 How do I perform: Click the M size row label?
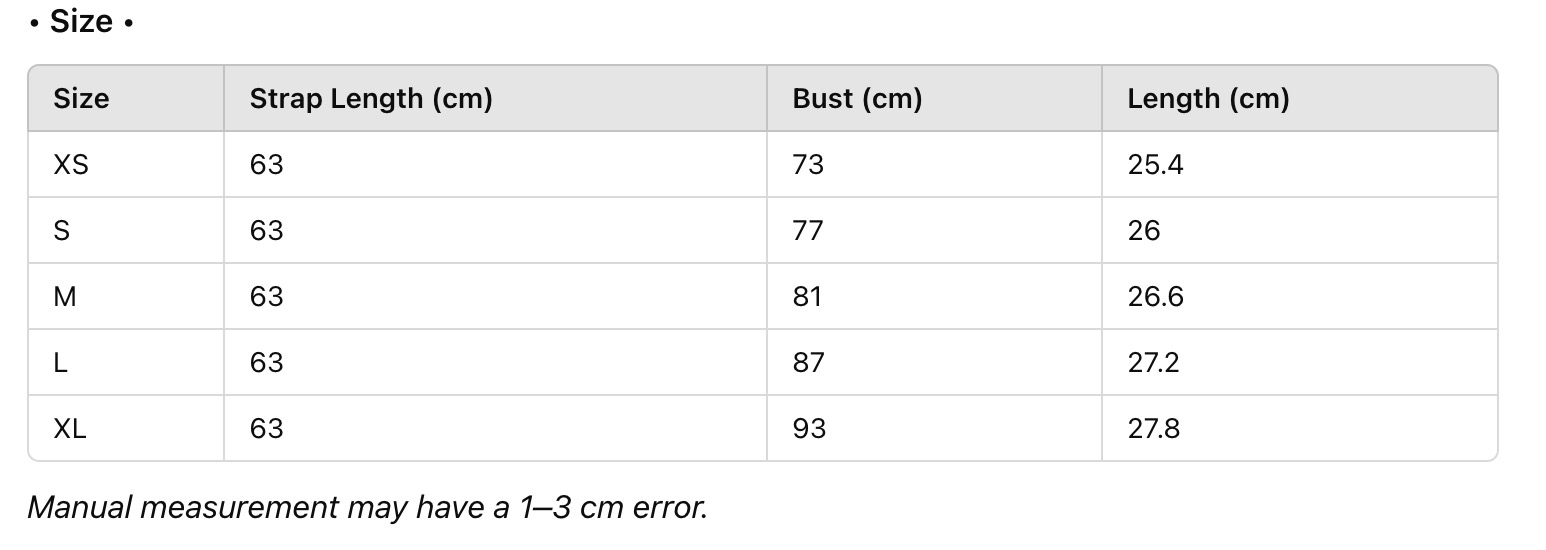(x=65, y=297)
